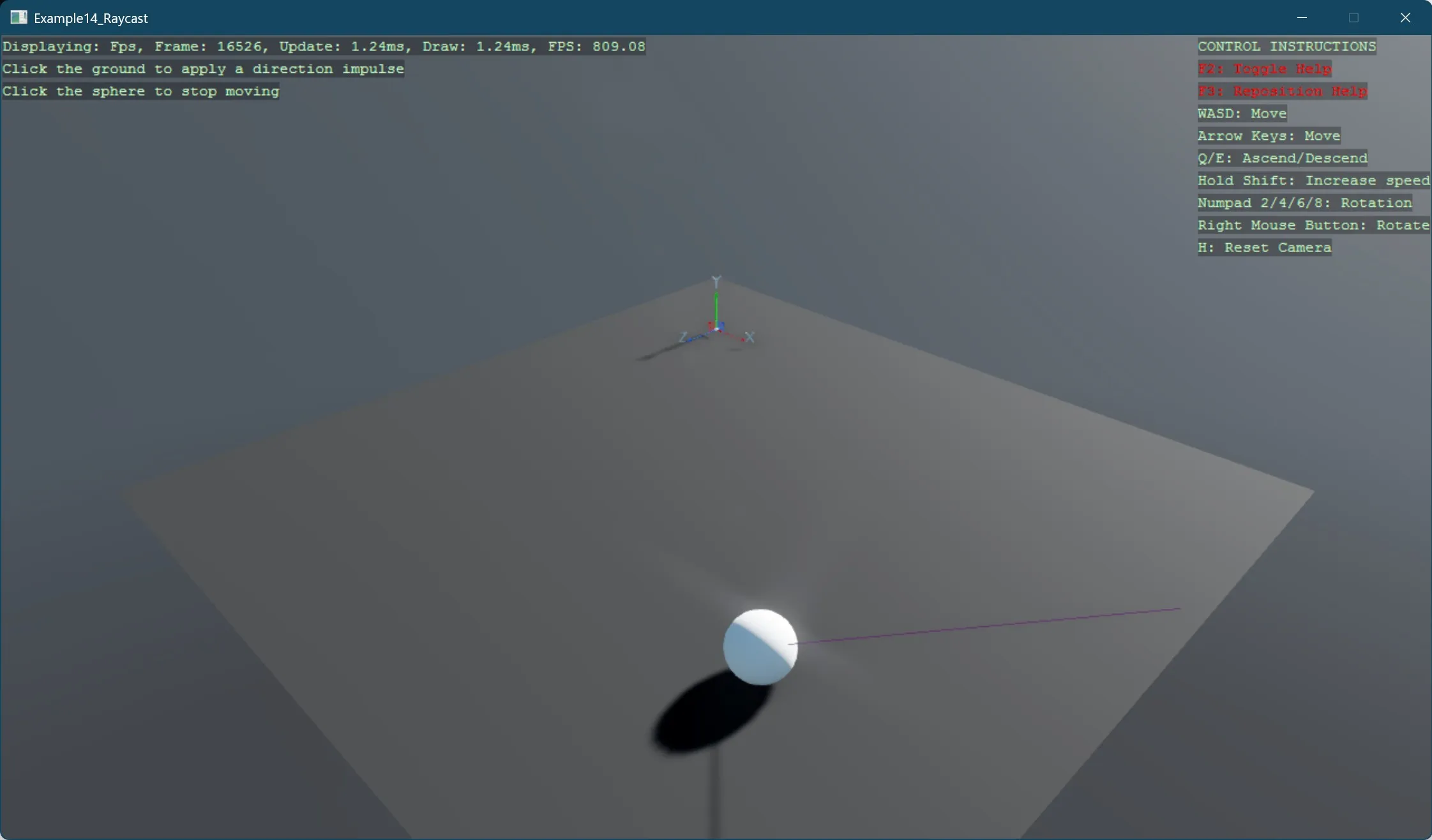Click the 'H: Reset Camera' line
The height and width of the screenshot is (840, 1432).
tap(1264, 248)
